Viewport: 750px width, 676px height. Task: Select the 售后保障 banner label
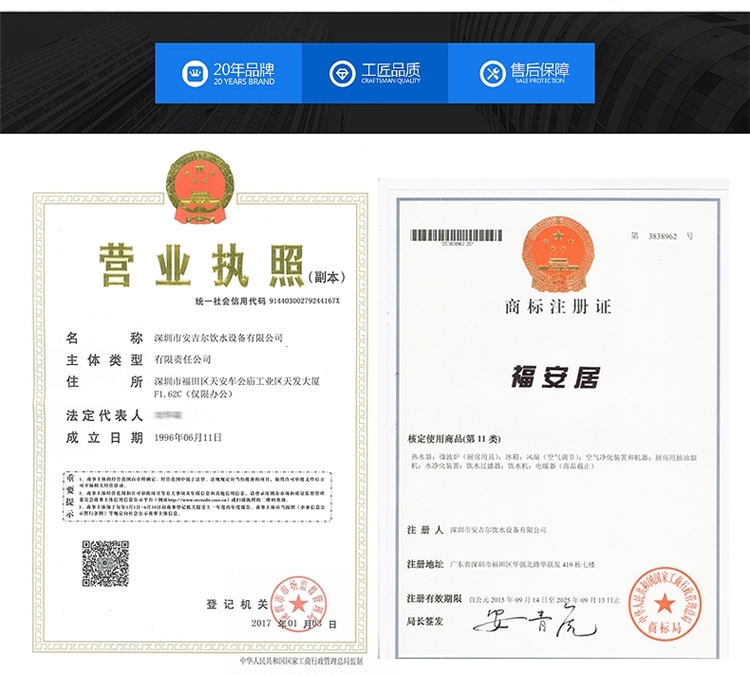tap(540, 70)
